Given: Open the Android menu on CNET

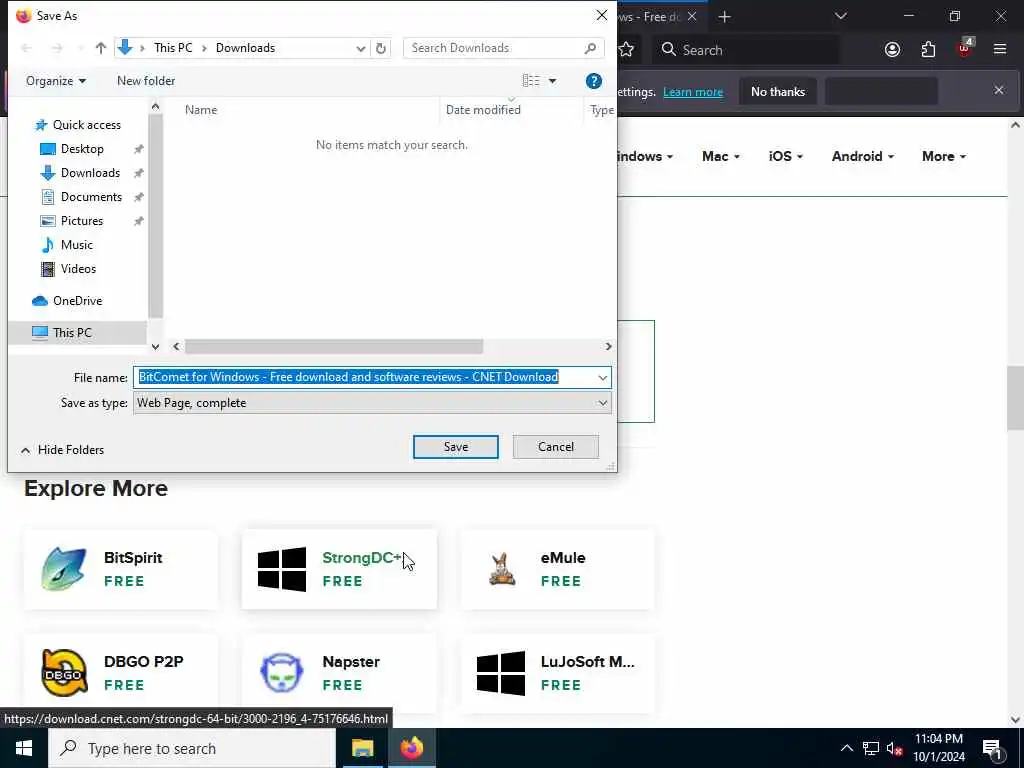Looking at the screenshot, I should [x=863, y=156].
